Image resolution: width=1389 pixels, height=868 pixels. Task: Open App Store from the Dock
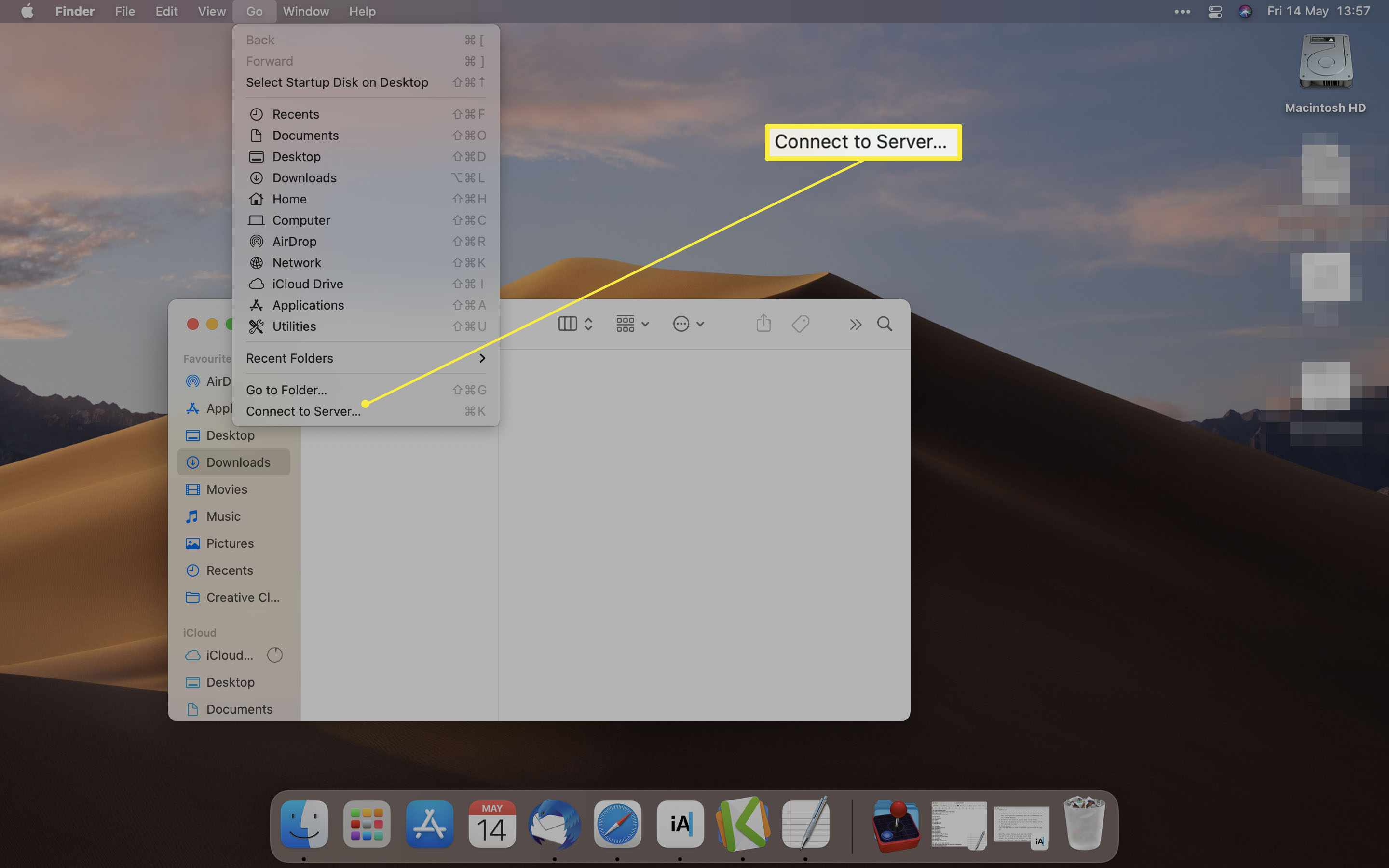[429, 825]
